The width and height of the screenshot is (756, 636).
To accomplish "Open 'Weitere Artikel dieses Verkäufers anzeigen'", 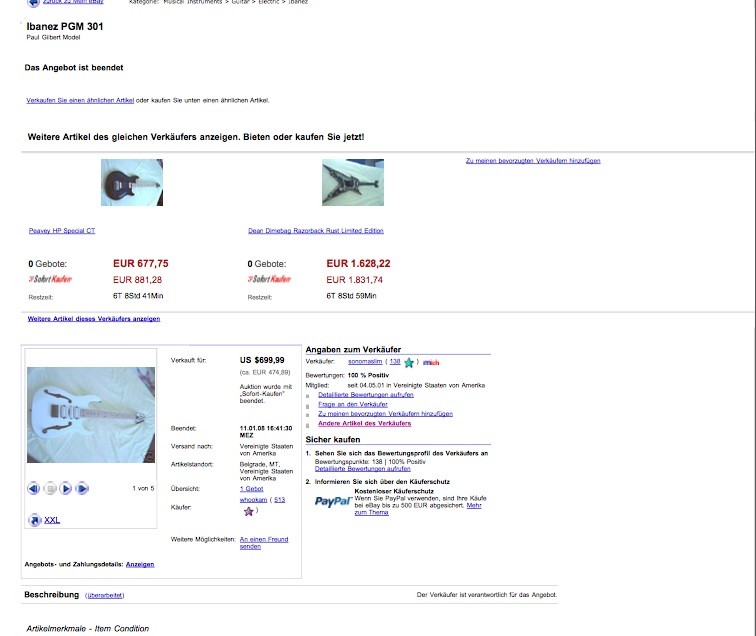I will [x=94, y=319].
